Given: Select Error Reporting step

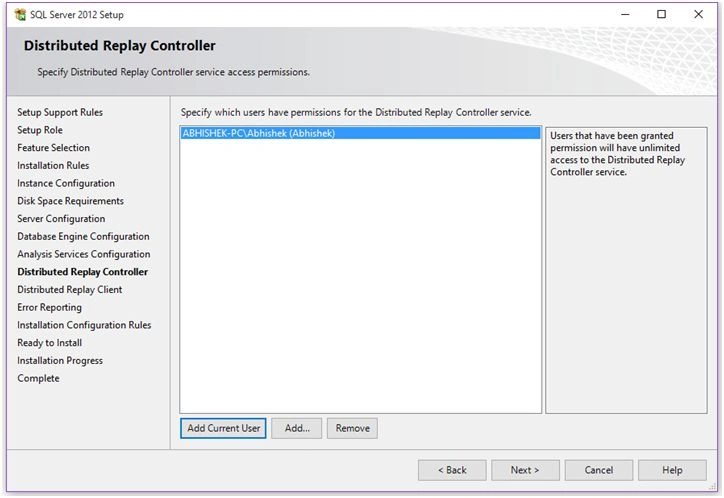Looking at the screenshot, I should [49, 307].
